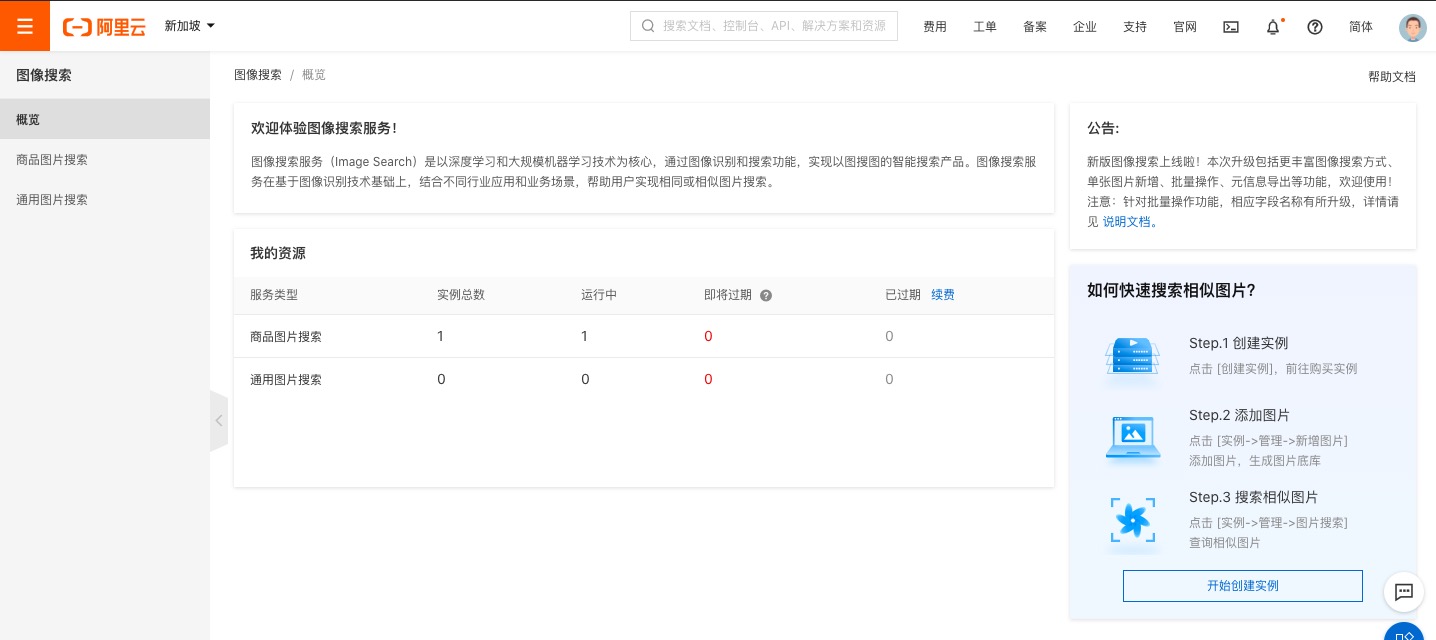Open the 备案 menu

click(1035, 27)
